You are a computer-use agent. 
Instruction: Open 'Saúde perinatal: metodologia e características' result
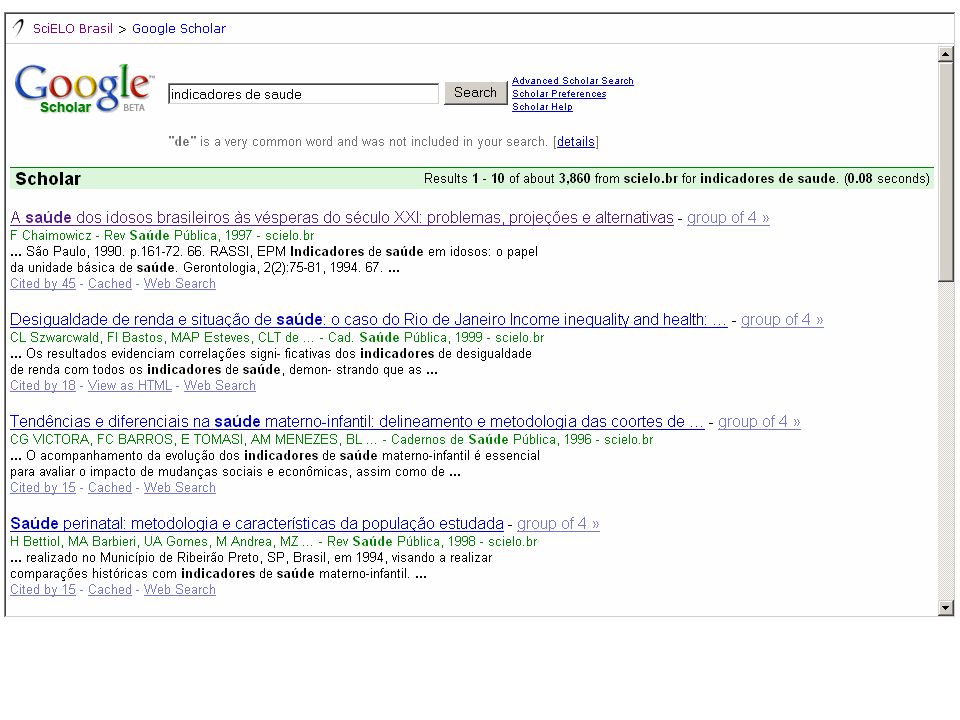click(257, 524)
